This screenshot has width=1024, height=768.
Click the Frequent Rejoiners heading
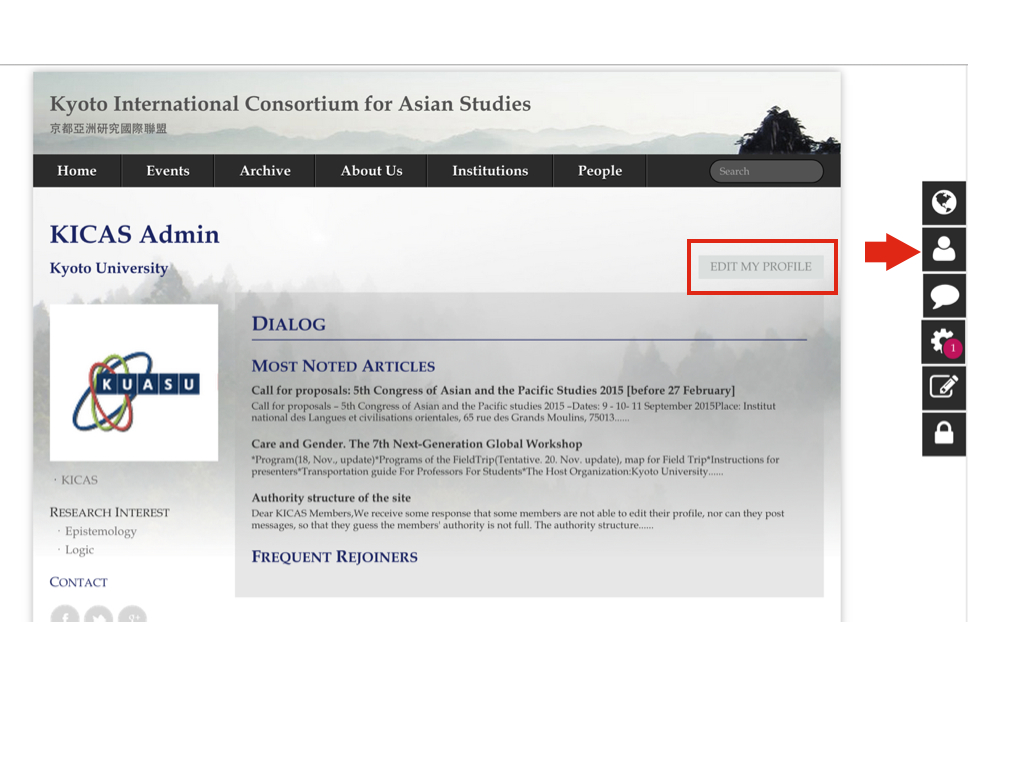334,557
